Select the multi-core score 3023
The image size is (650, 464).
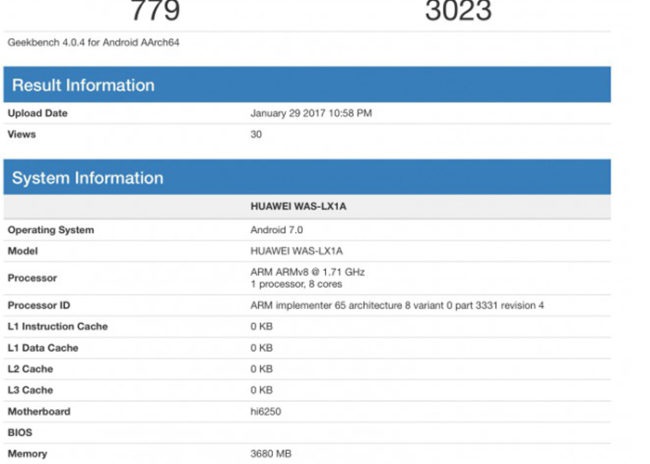(x=458, y=10)
